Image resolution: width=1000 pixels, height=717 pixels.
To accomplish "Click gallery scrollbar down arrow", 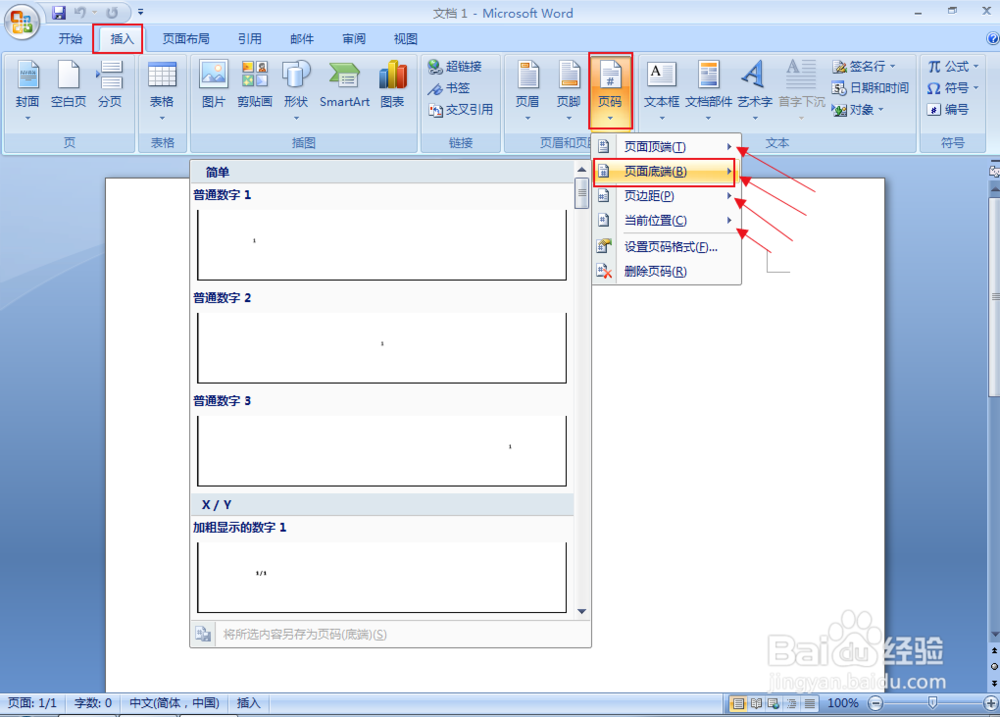I will [582, 611].
